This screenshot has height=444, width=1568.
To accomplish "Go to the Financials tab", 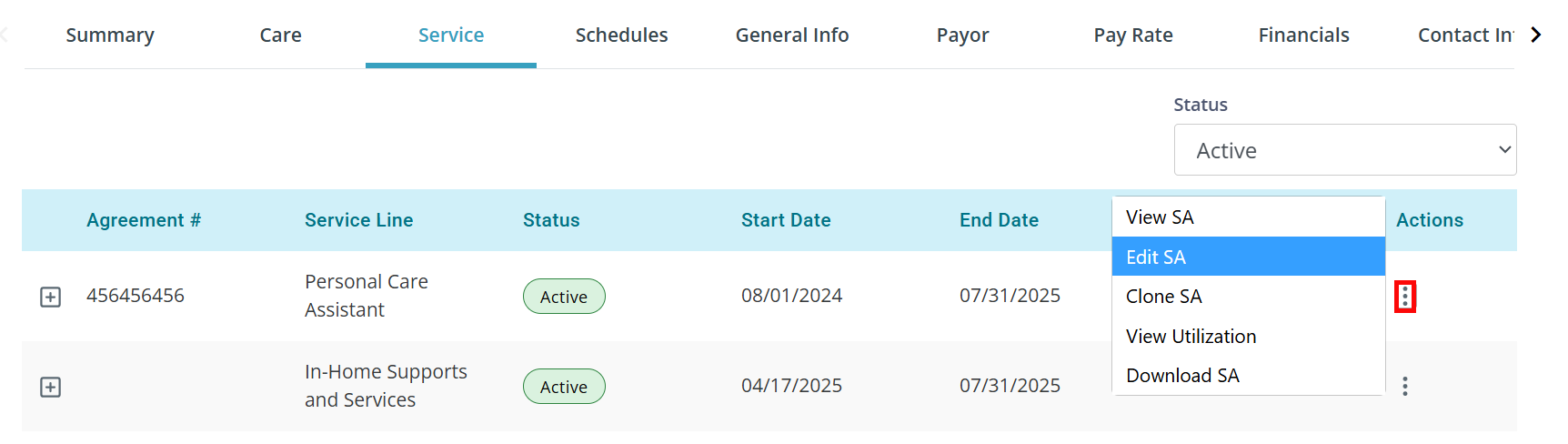I will tap(1303, 35).
